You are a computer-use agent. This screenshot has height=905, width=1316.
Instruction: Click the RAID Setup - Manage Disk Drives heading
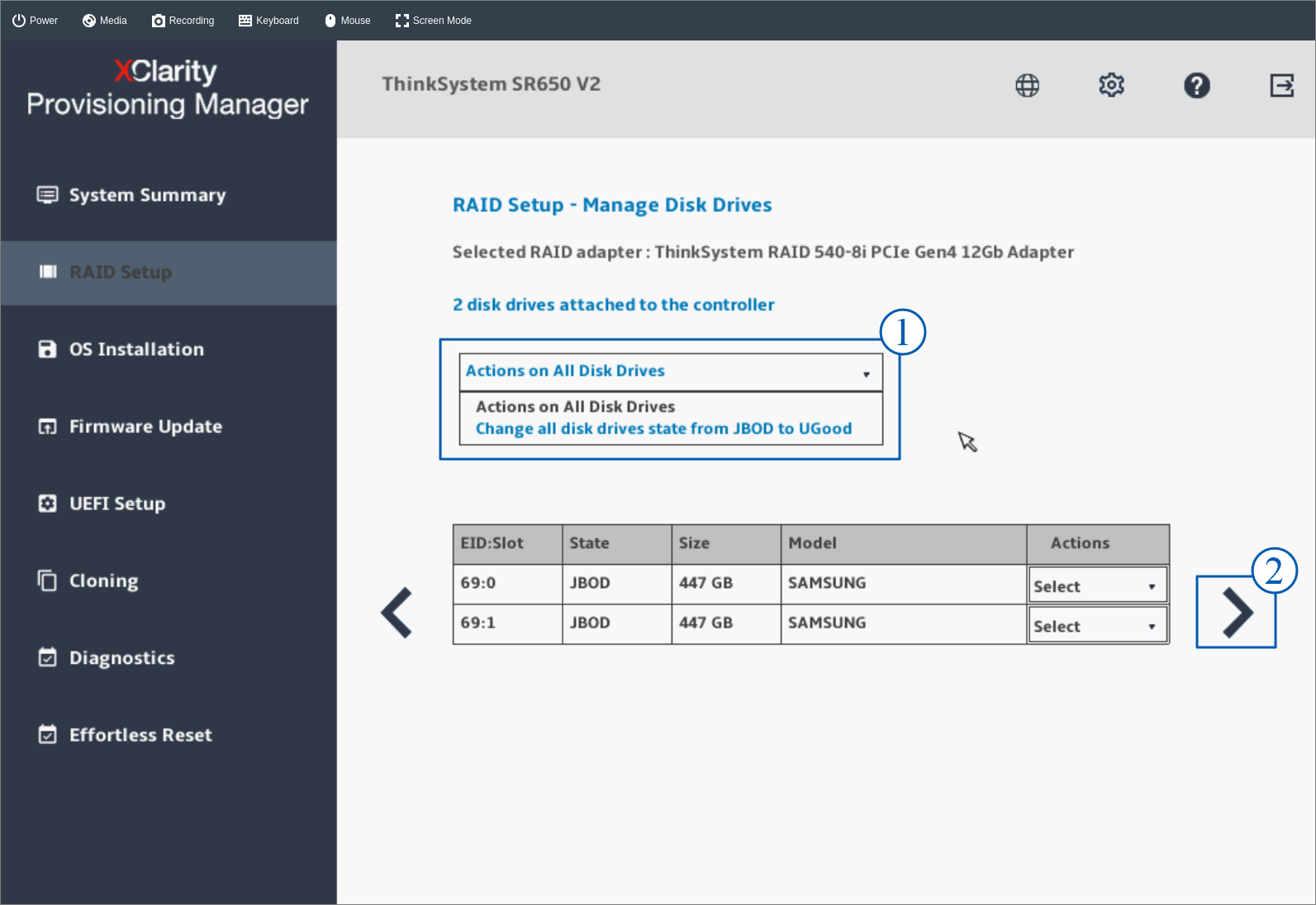point(612,206)
